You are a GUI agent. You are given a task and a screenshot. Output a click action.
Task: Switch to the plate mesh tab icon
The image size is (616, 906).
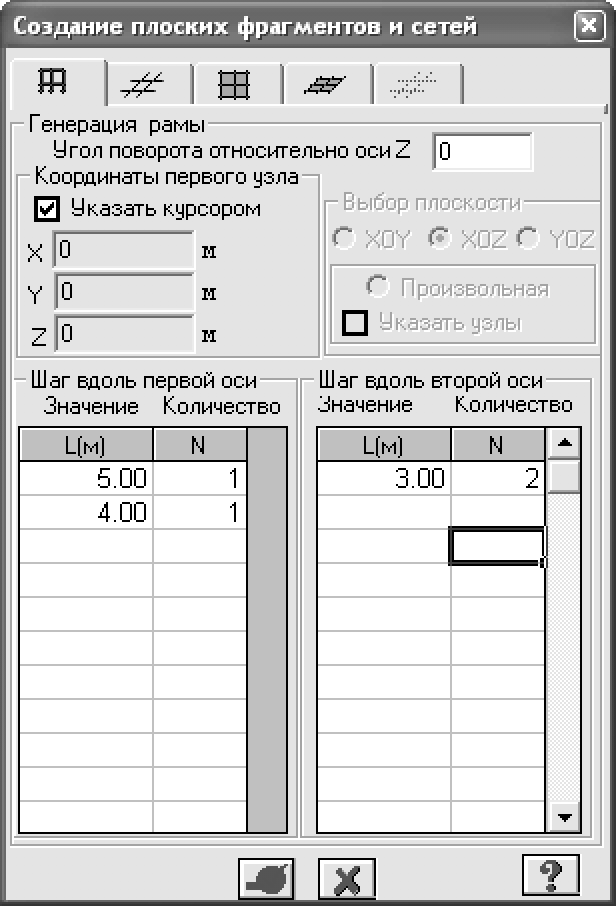click(x=234, y=86)
